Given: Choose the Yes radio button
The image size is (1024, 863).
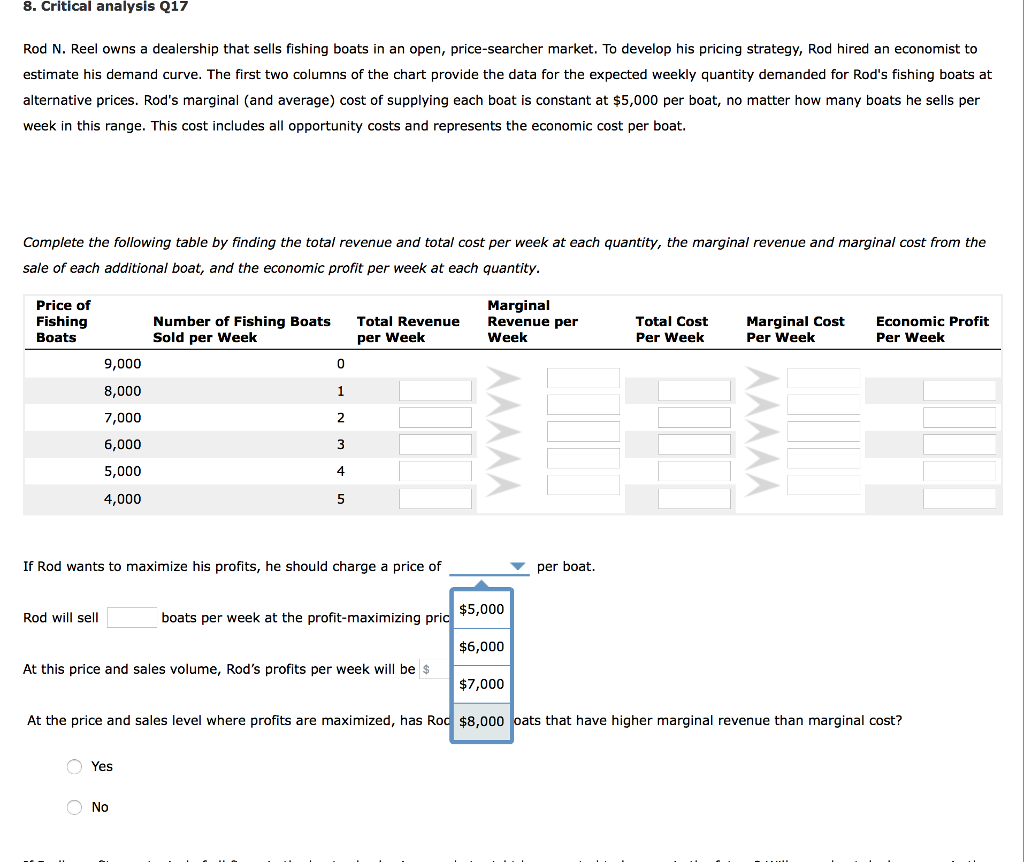Looking at the screenshot, I should click(74, 766).
